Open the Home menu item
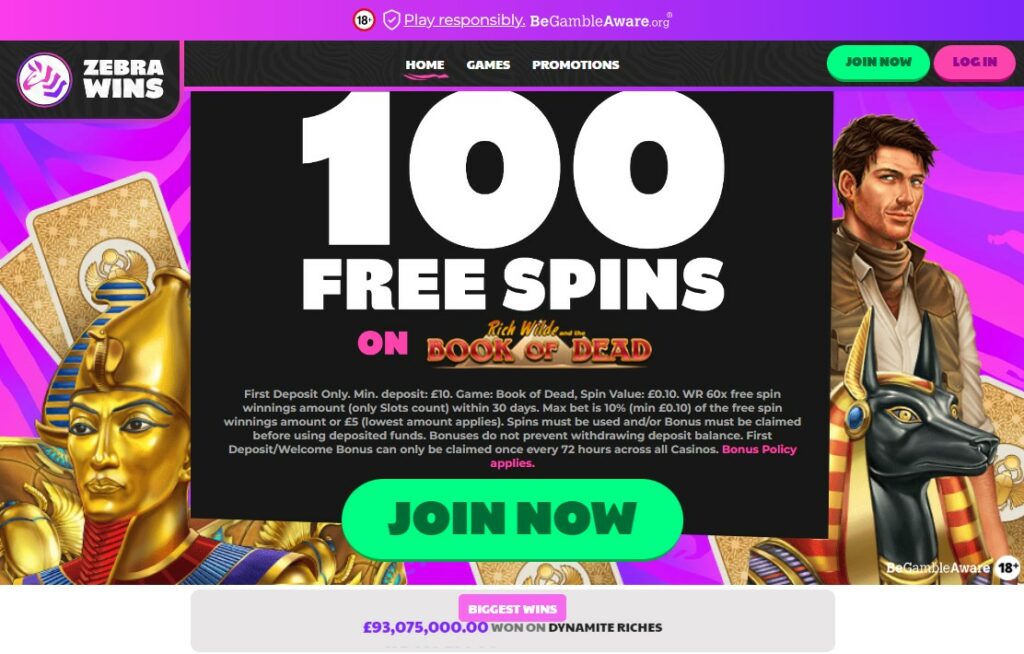The height and width of the screenshot is (654, 1024). tap(424, 65)
